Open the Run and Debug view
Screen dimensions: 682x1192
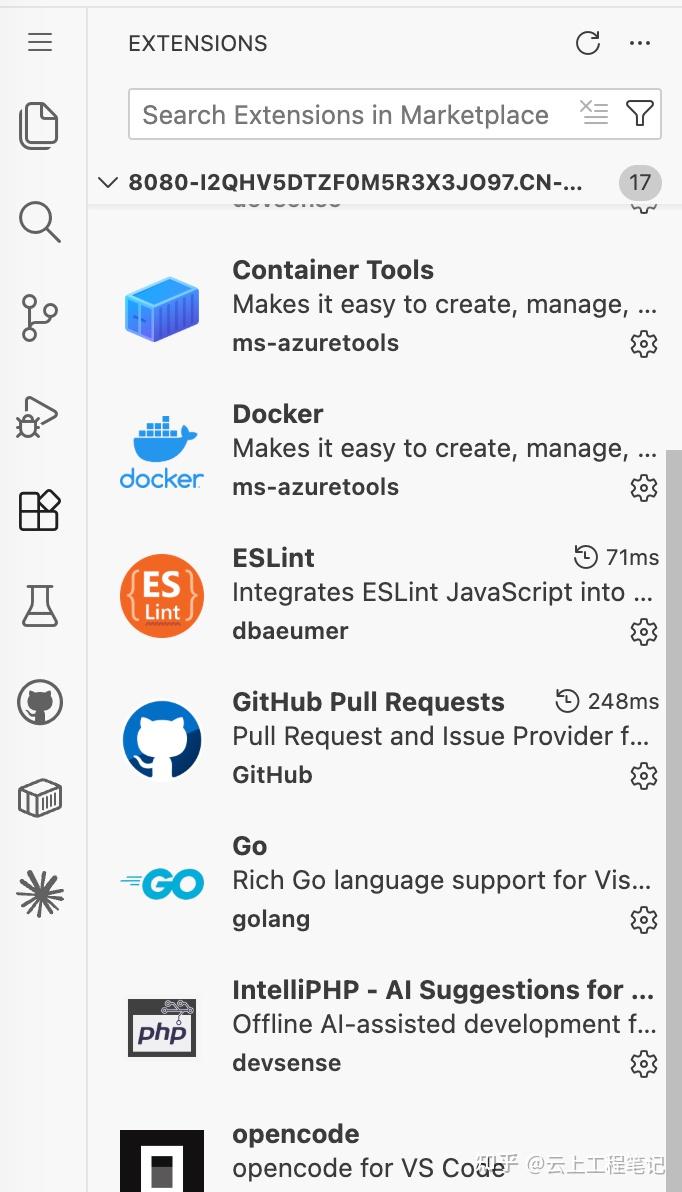click(x=37, y=416)
